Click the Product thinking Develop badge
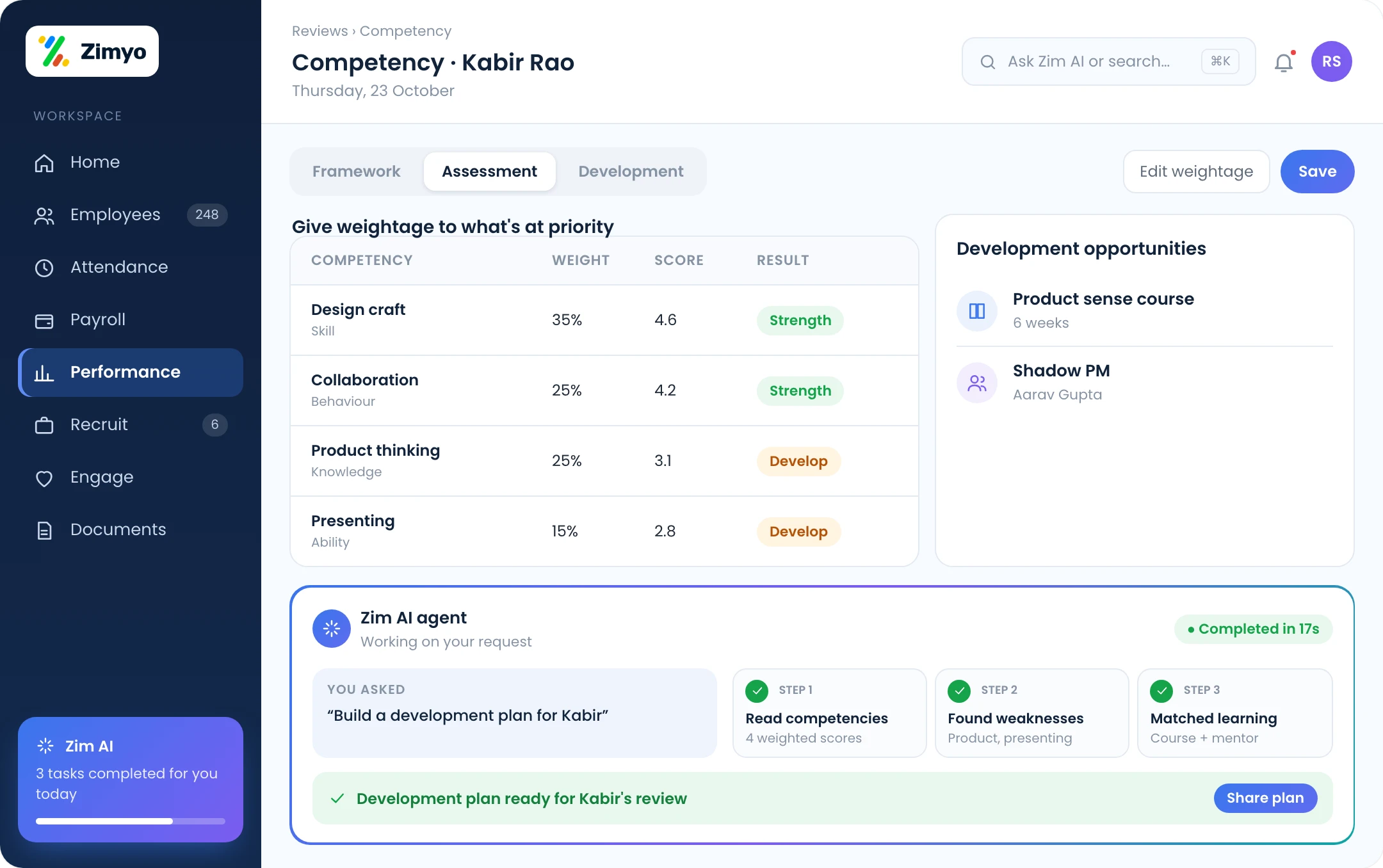Viewport: 1383px width, 868px height. tap(798, 462)
